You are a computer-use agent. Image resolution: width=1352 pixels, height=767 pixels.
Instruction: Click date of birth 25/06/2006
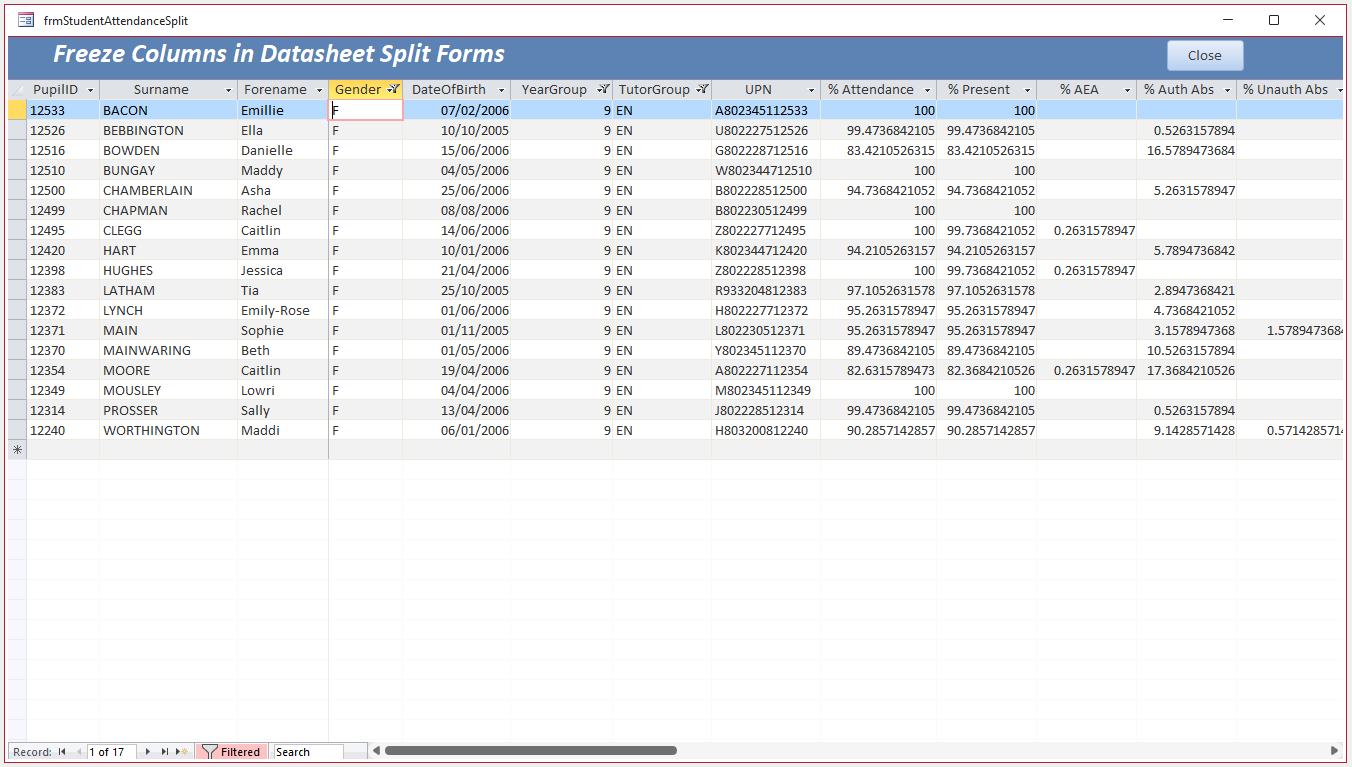click(457, 190)
